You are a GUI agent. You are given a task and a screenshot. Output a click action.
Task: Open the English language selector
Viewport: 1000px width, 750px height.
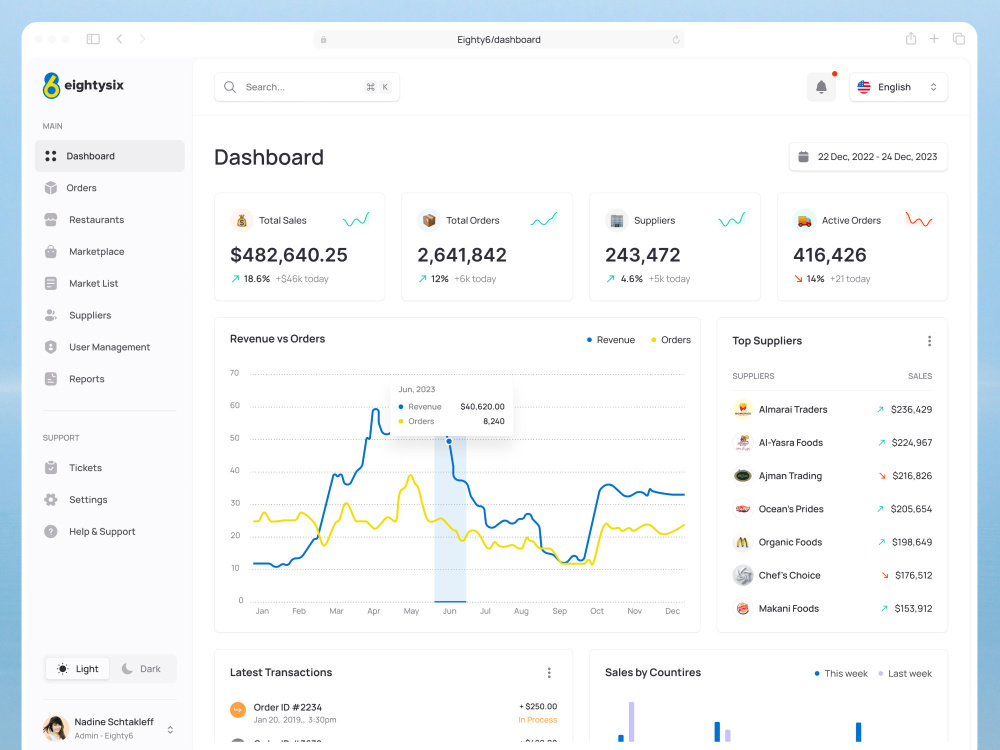click(898, 87)
